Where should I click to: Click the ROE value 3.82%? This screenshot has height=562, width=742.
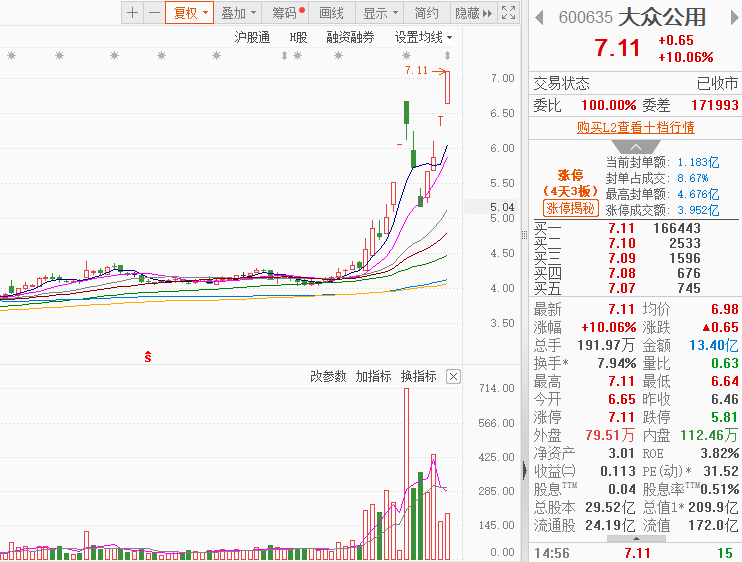(x=720, y=453)
